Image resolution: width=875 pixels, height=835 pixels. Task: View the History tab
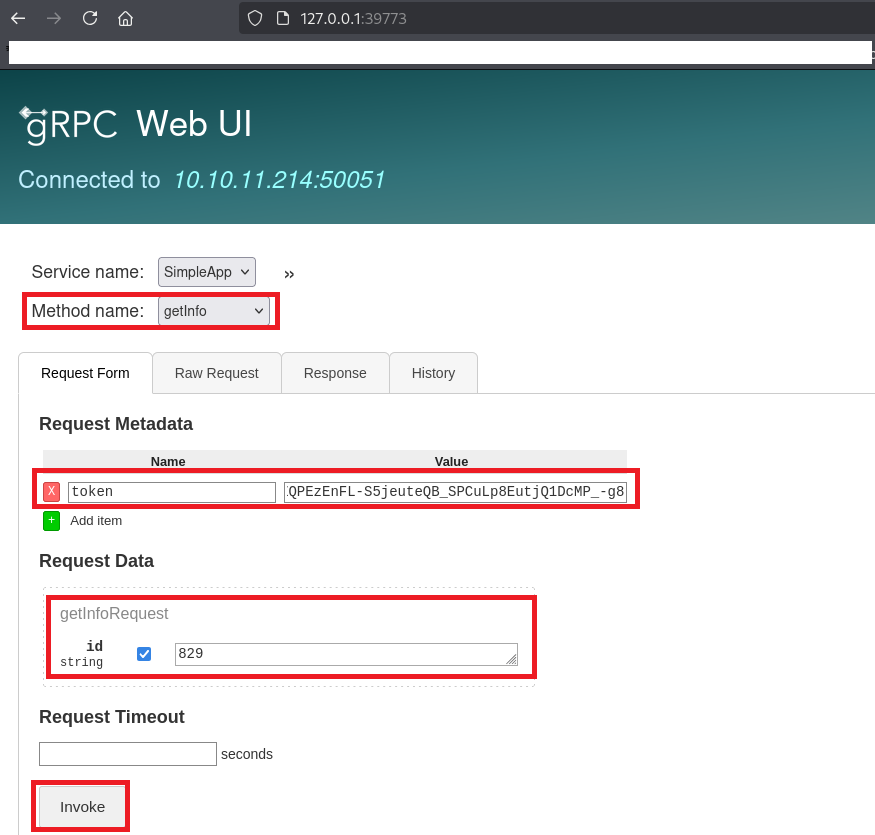[x=433, y=373]
